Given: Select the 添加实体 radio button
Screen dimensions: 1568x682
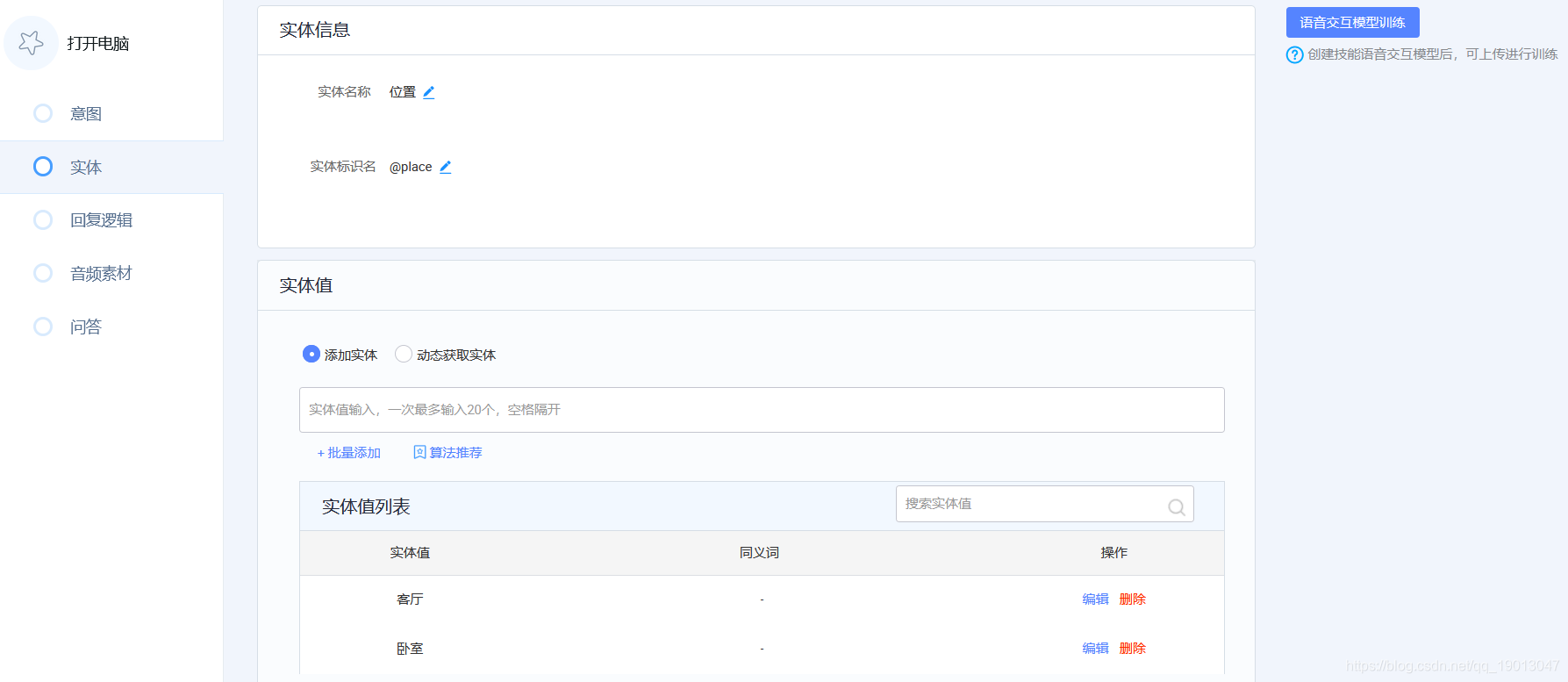Looking at the screenshot, I should pos(311,354).
